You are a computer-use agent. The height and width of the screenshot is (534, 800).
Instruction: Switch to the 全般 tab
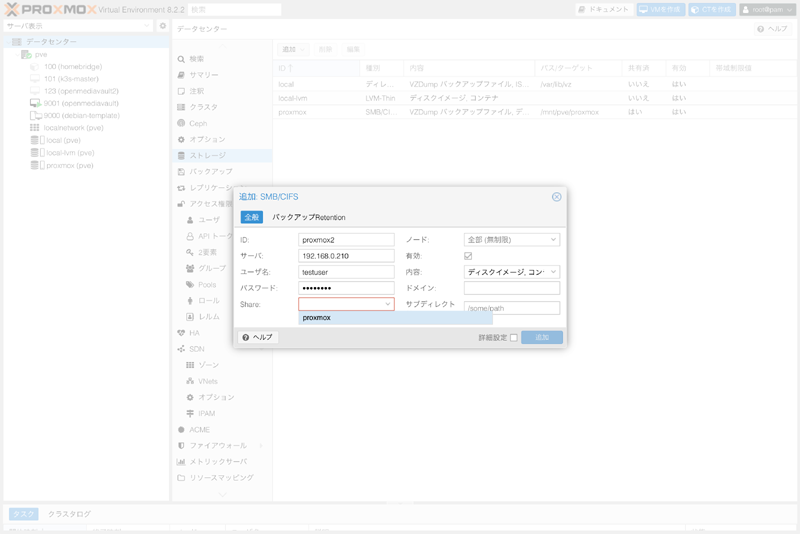coord(252,217)
